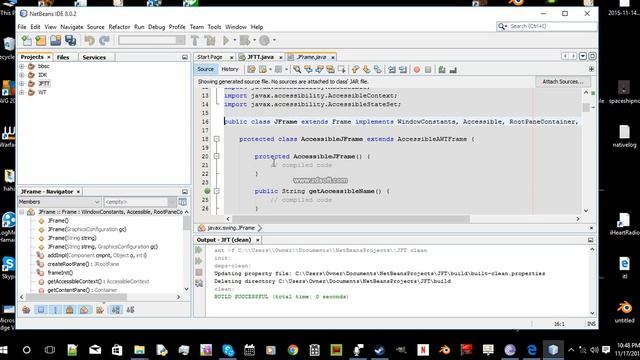Expand the bbsc project node
The height and width of the screenshot is (360, 640).
tap(22, 66)
